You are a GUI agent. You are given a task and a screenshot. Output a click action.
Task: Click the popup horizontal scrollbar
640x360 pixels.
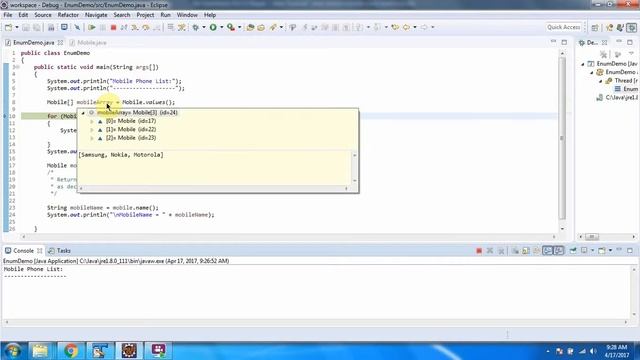tap(213, 188)
